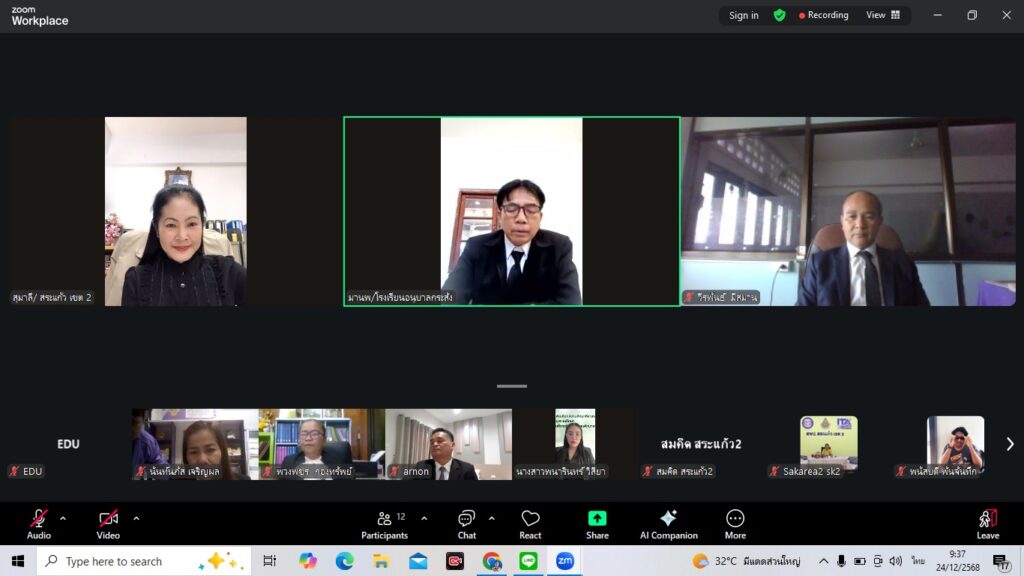Expand participants options arrow
The height and width of the screenshot is (576, 1024).
424,518
